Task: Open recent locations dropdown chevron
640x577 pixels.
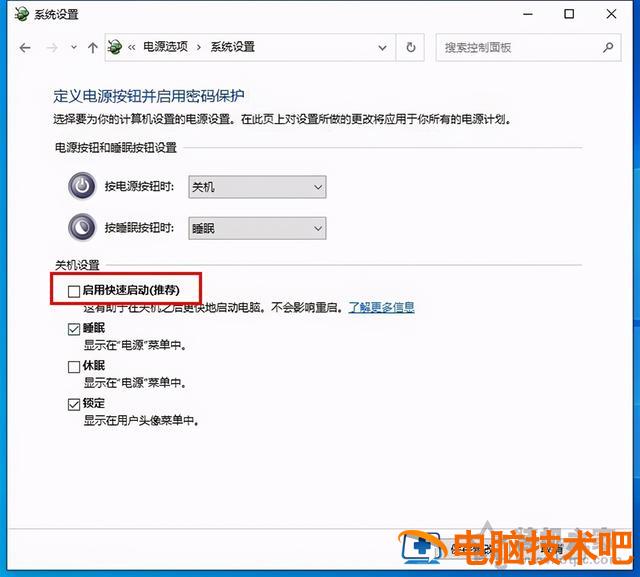Action: (73, 47)
